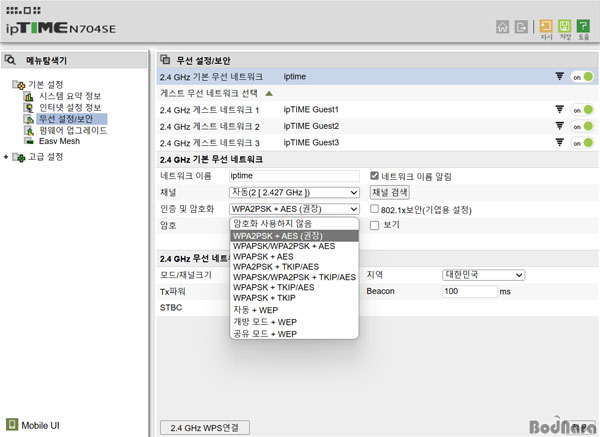The height and width of the screenshot is (437, 600).
Task: Select WPAPSK/WPA2PSK + AES option
Action: click(294, 246)
